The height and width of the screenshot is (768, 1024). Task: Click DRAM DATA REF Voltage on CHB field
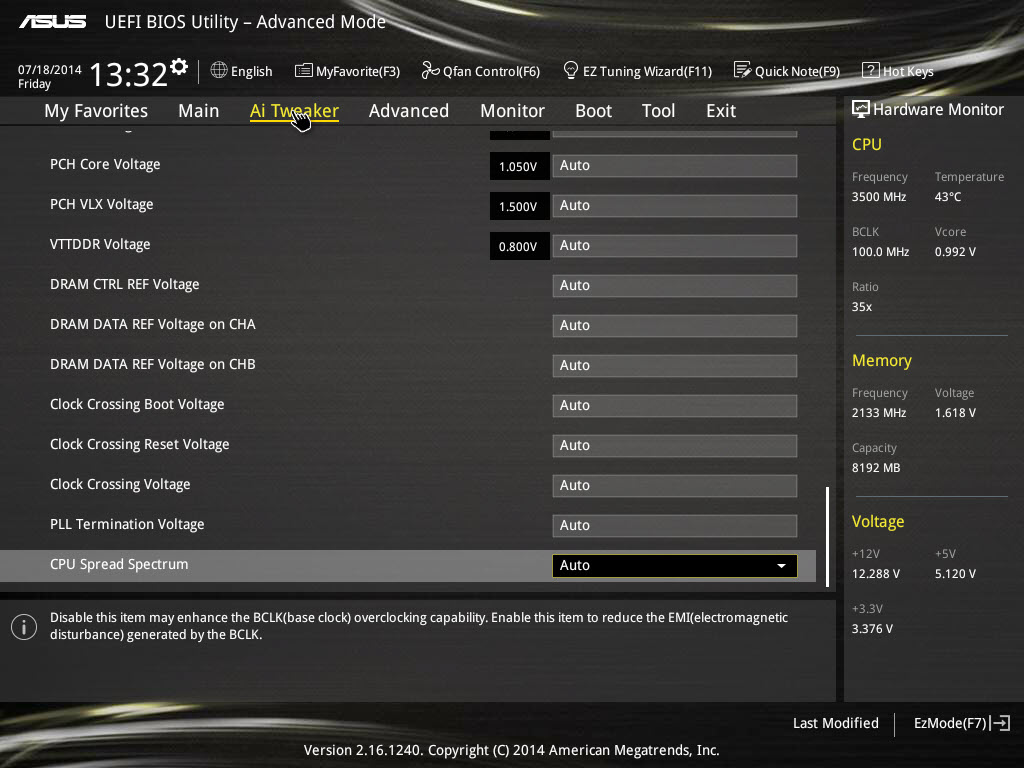[675, 365]
